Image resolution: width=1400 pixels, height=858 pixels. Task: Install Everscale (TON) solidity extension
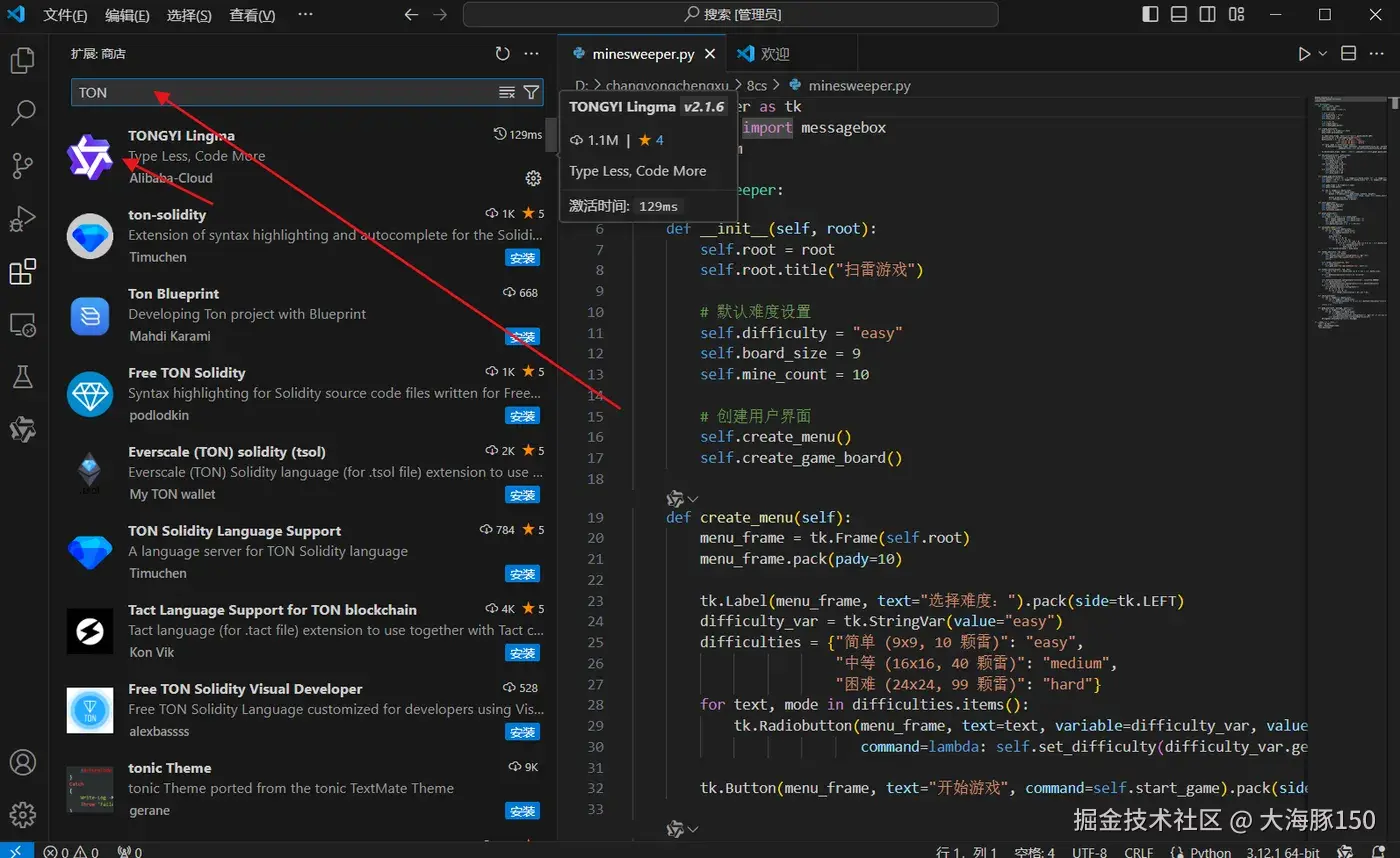coord(522,494)
